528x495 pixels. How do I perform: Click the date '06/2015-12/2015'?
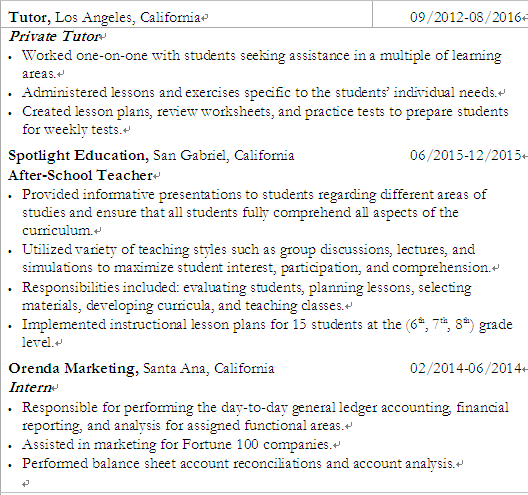click(465, 155)
